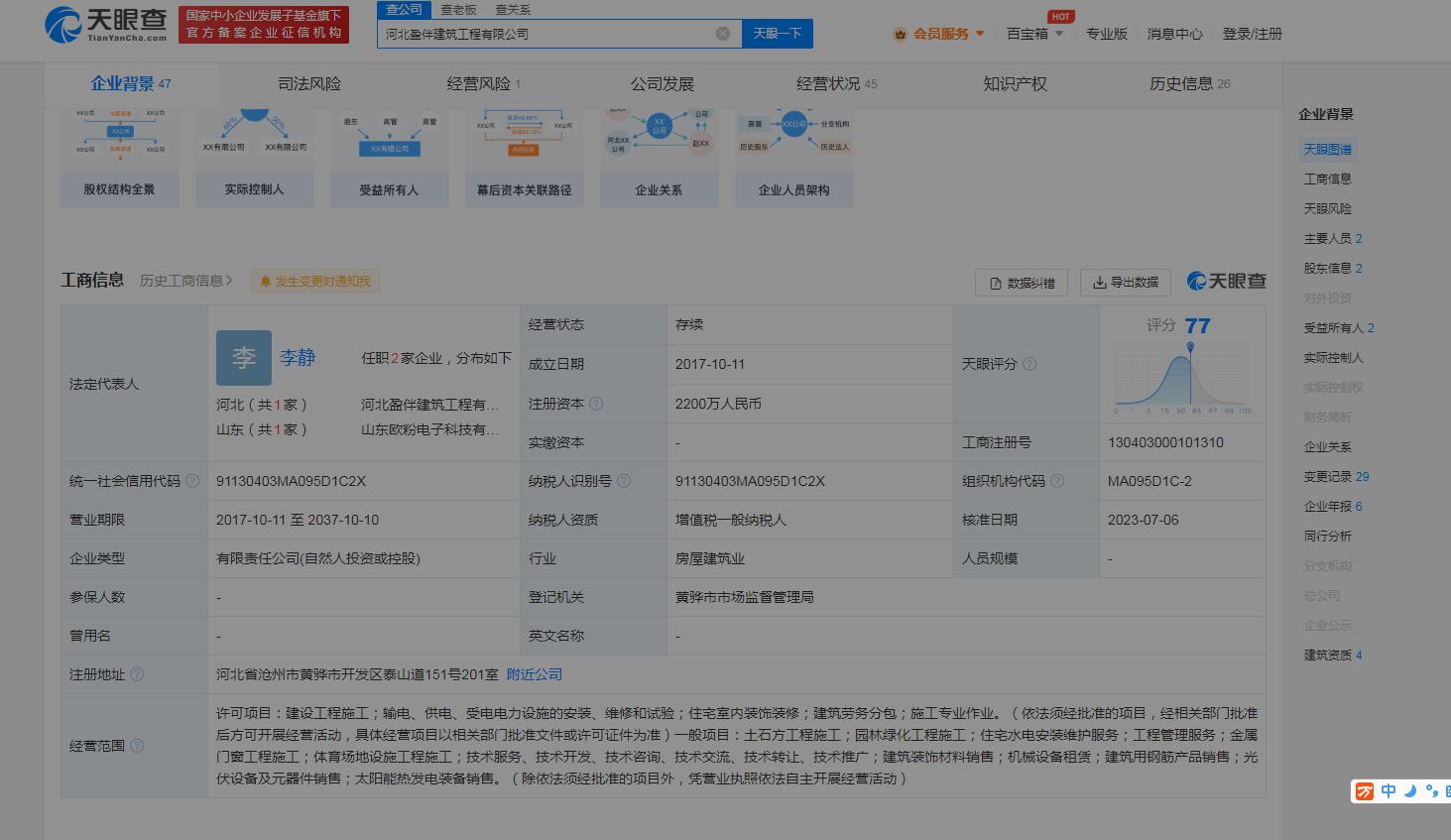
Task: Select the 司法风险 tab
Action: [x=309, y=84]
